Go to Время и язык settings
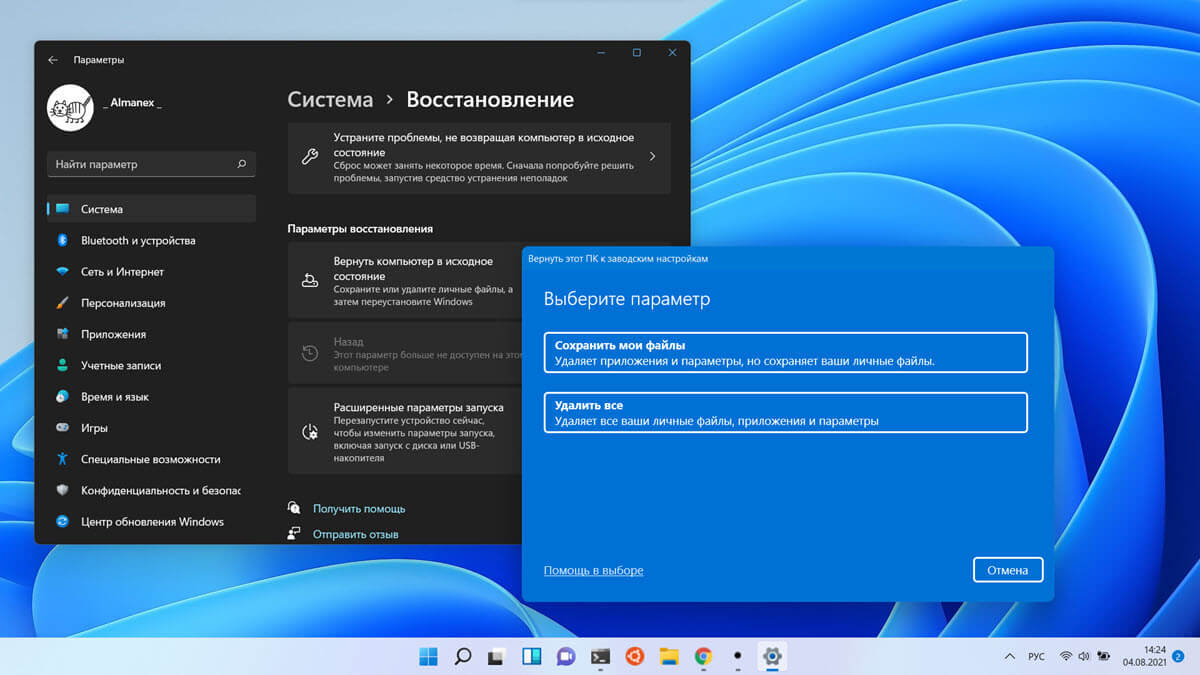The image size is (1200, 675). click(x=151, y=397)
